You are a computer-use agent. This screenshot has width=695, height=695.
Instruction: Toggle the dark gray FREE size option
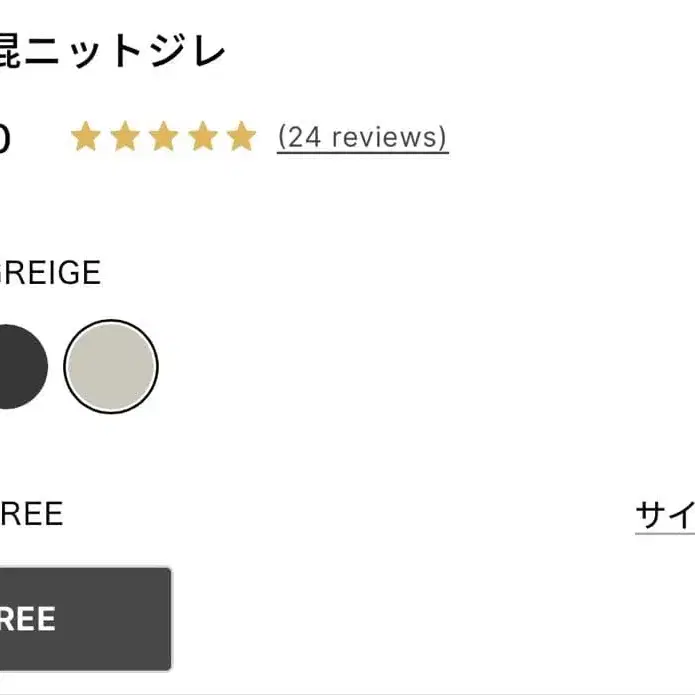click(x=80, y=619)
